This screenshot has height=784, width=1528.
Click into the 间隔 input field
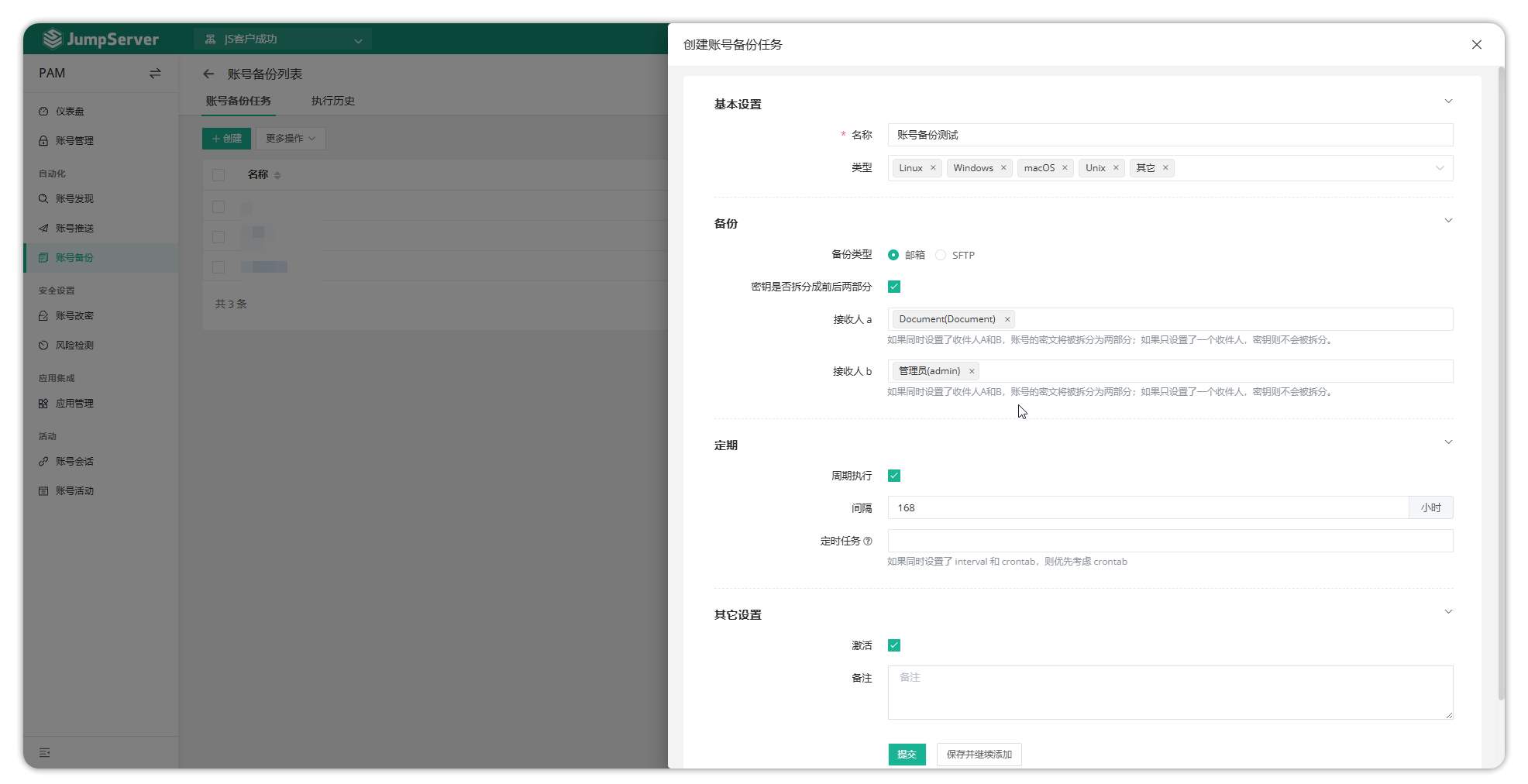[x=1147, y=508]
